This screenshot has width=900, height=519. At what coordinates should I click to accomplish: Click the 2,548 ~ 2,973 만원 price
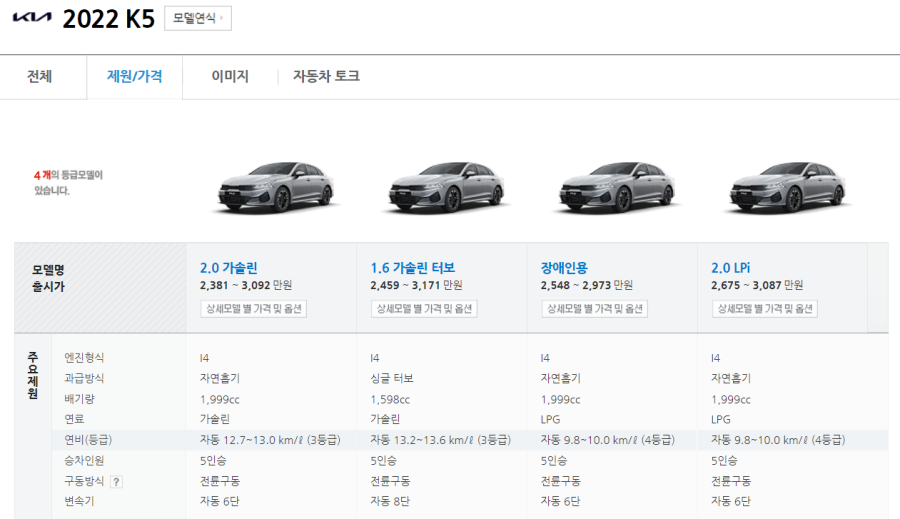pos(587,285)
